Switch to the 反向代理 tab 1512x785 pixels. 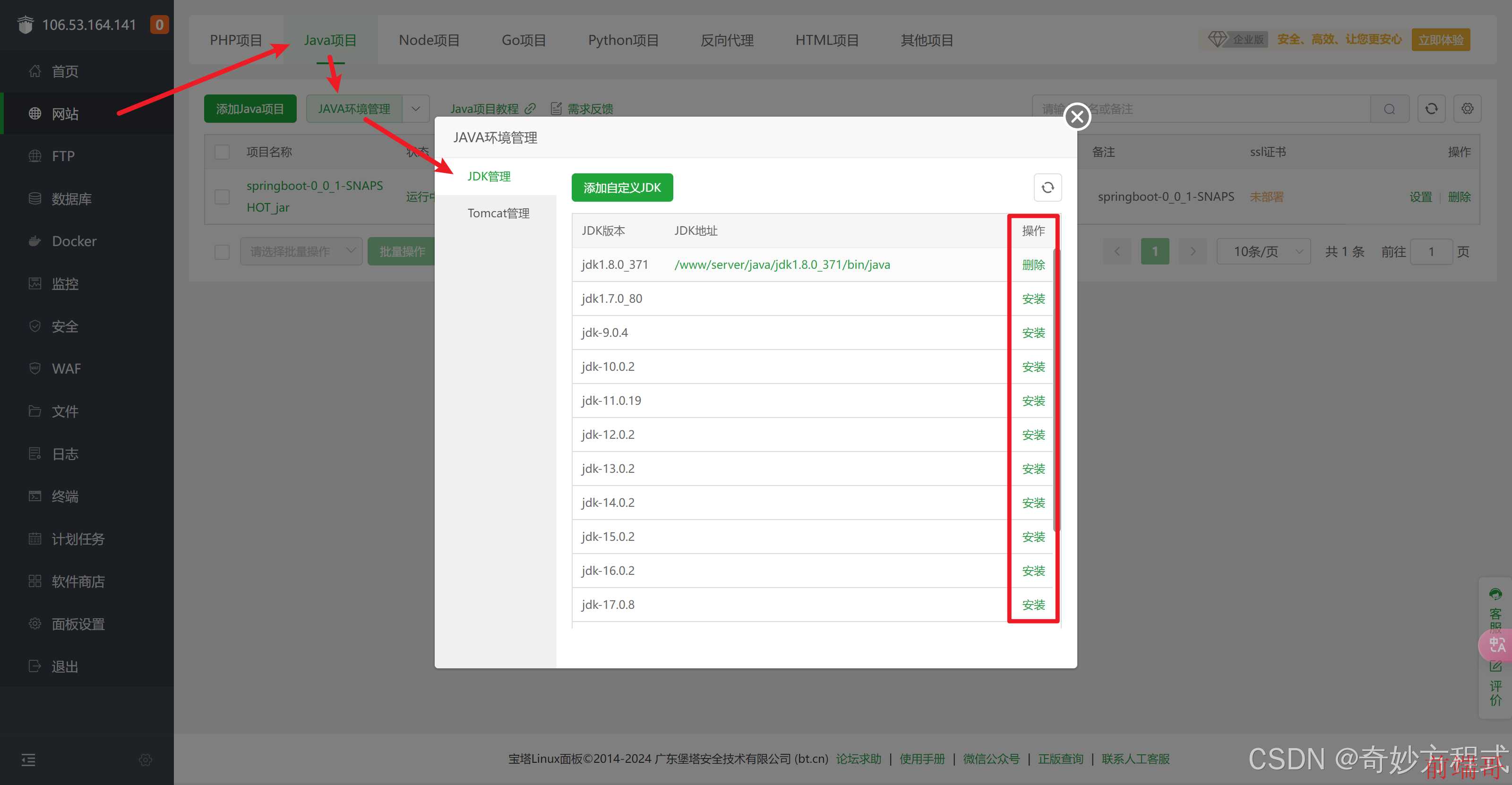tap(727, 41)
